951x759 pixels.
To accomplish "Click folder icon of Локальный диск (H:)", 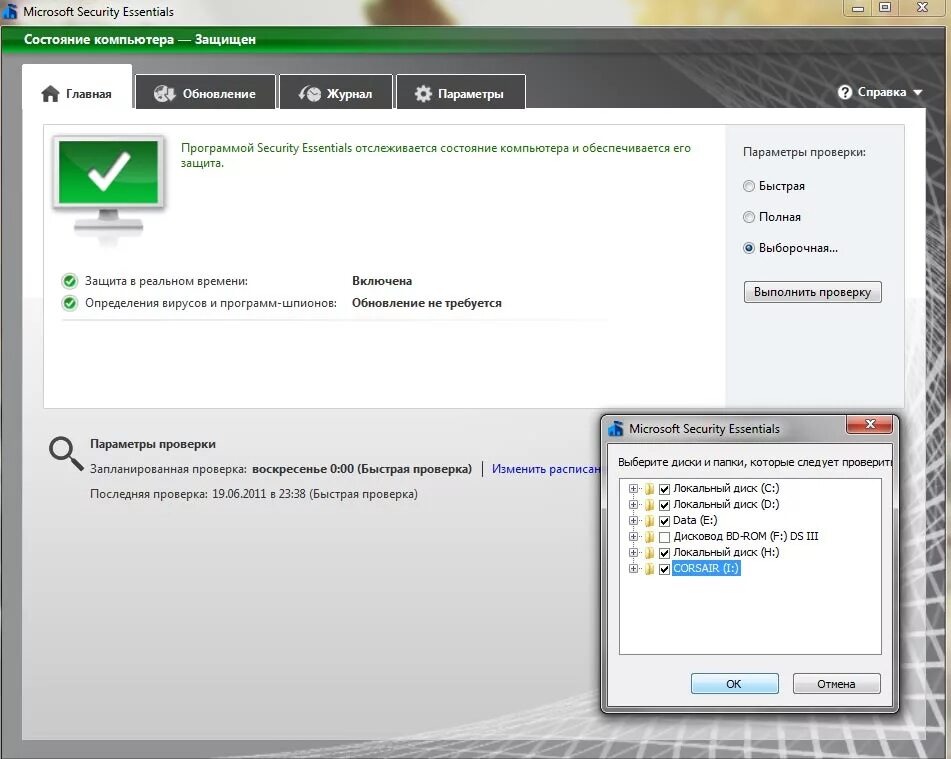I will (650, 553).
